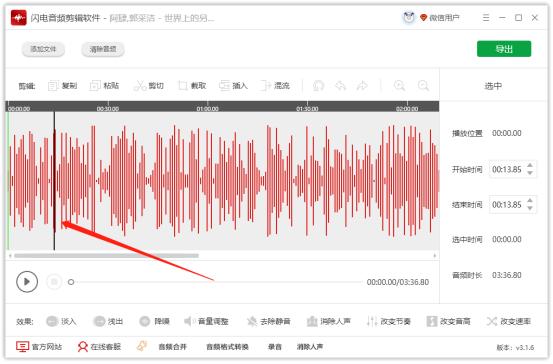The height and width of the screenshot is (364, 553).
Task: Apply the 淡入 fade-in effect
Action: click(61, 321)
